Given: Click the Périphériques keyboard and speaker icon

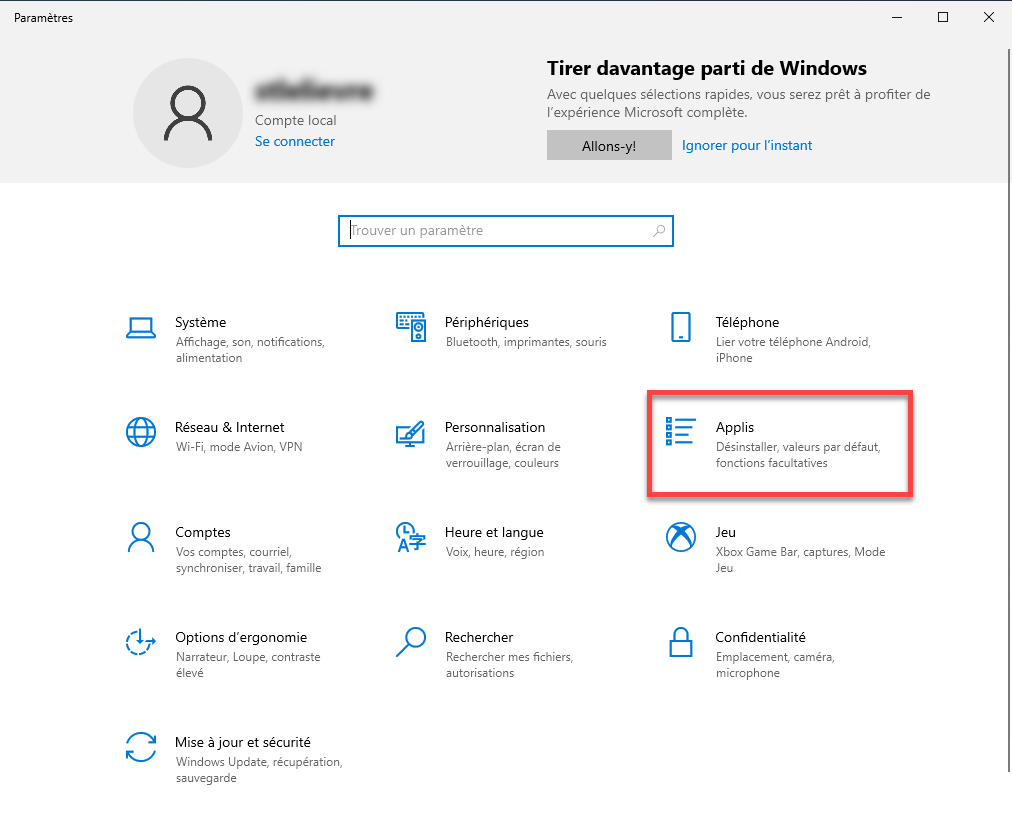Looking at the screenshot, I should 411,327.
